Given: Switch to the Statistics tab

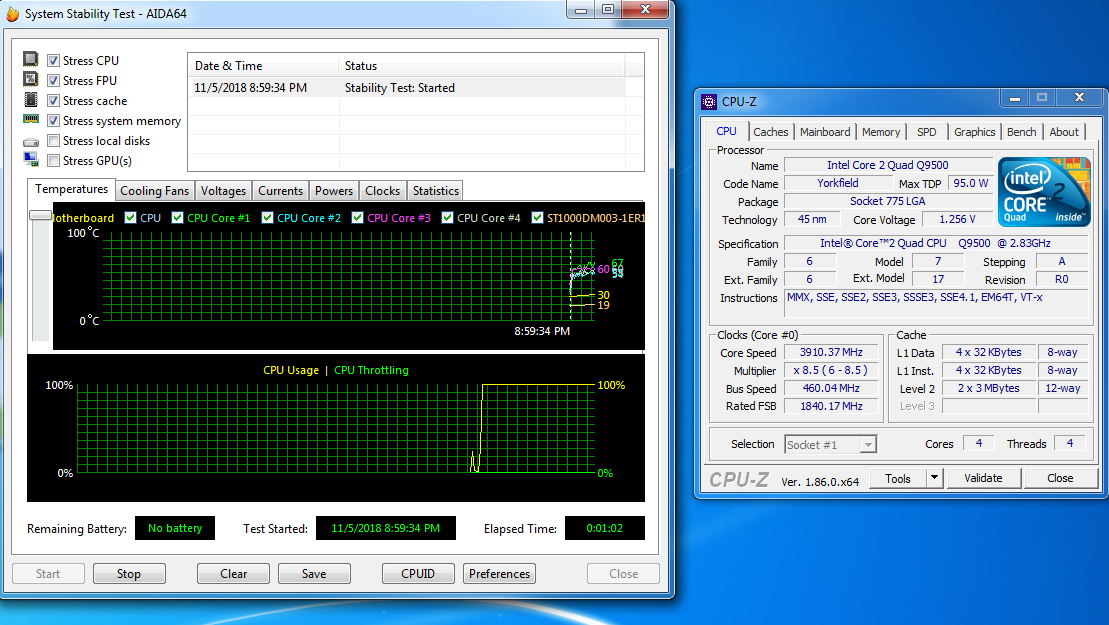Looking at the screenshot, I should tap(436, 191).
